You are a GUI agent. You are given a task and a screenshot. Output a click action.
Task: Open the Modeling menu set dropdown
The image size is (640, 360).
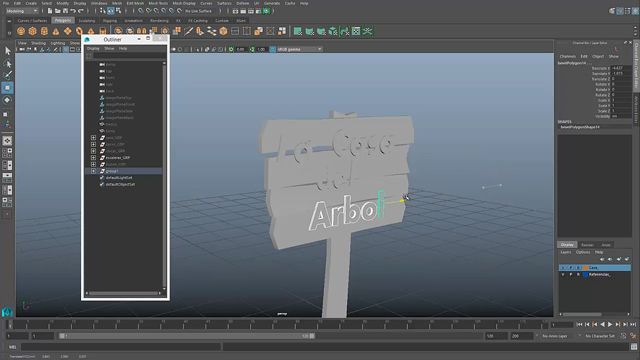point(22,11)
